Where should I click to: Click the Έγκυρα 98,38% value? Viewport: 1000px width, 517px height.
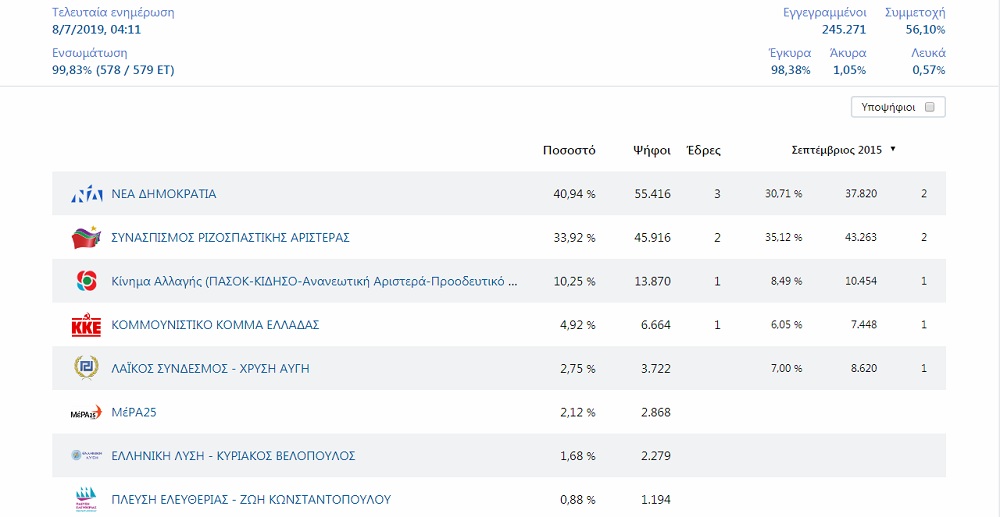(x=791, y=70)
